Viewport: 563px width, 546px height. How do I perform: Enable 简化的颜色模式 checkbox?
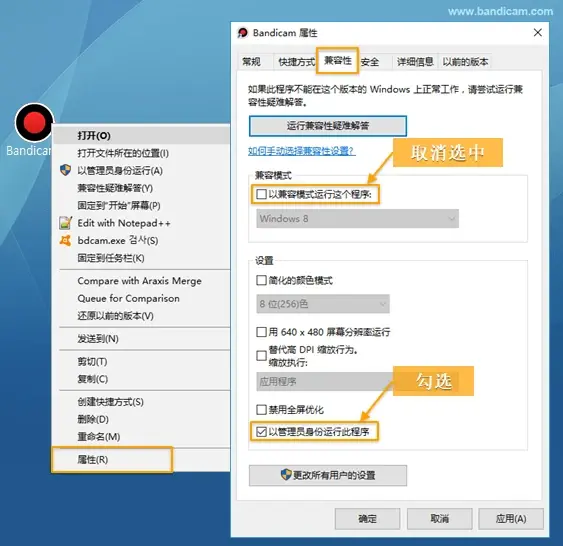point(261,280)
